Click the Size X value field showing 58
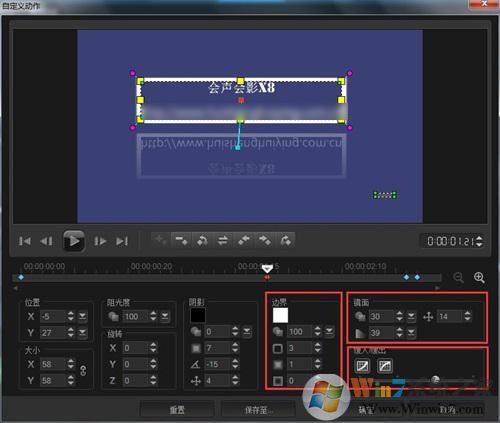The width and height of the screenshot is (500, 423). (53, 364)
